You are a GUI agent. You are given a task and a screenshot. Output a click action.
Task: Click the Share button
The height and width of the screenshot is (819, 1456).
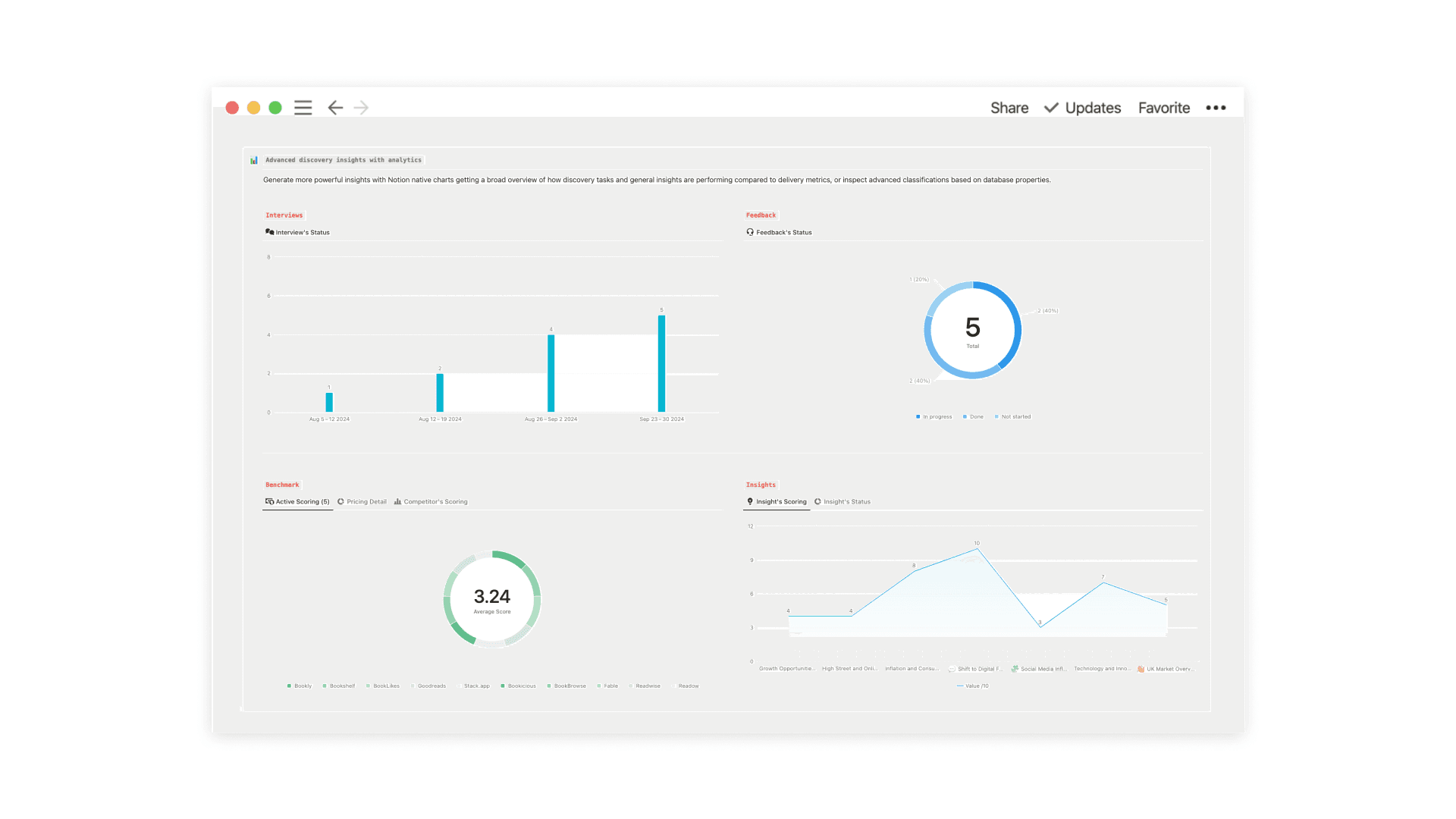click(x=1009, y=108)
